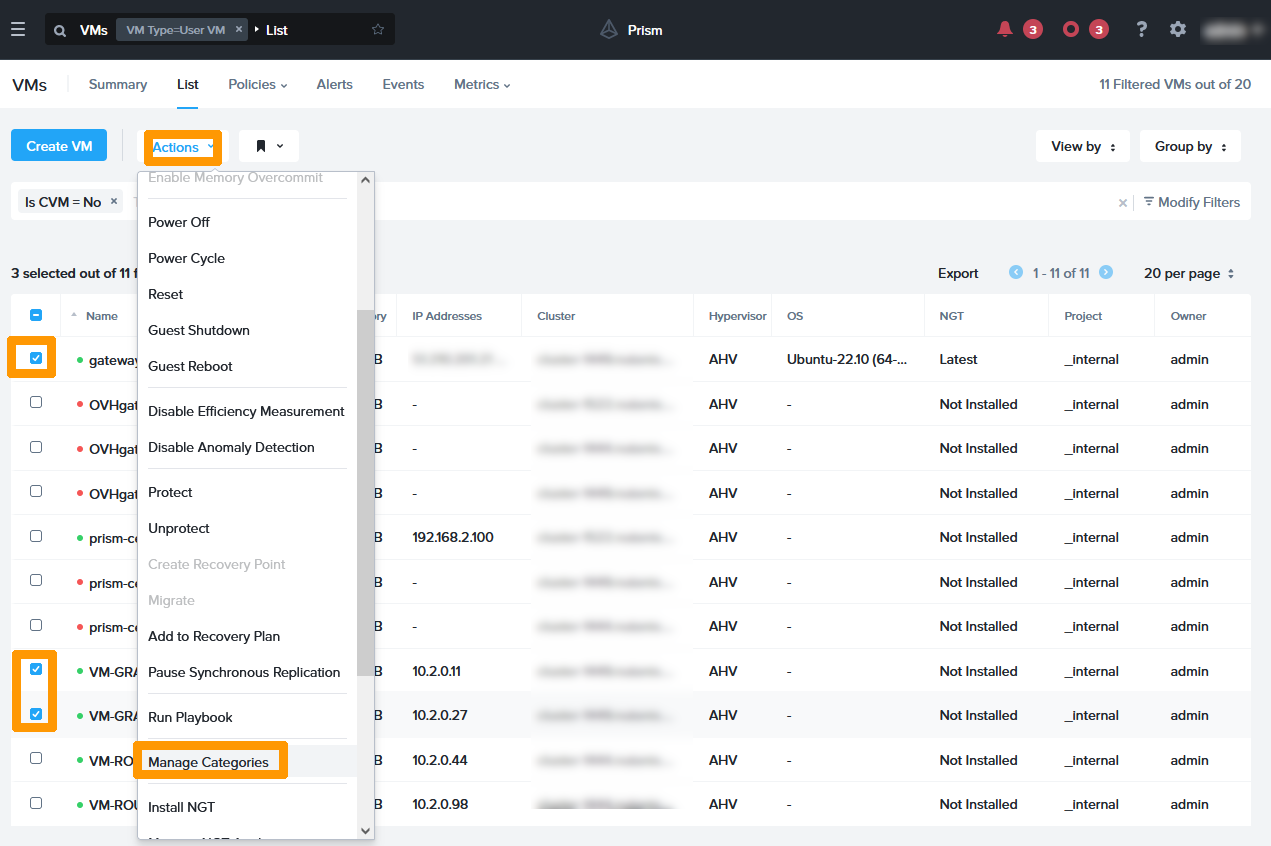
Task: Click the search magnifier icon
Action: click(x=60, y=30)
